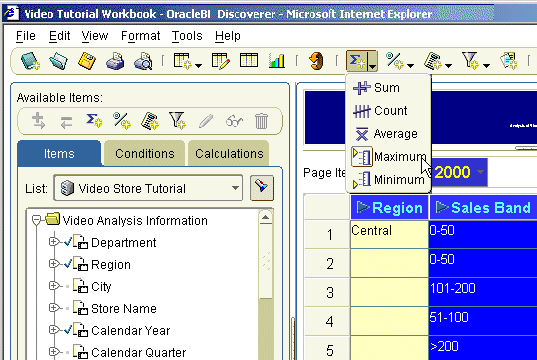Viewport: 537px width, 360px height.
Task: Expand the Calendar Year tree item
Action: pos(53,330)
